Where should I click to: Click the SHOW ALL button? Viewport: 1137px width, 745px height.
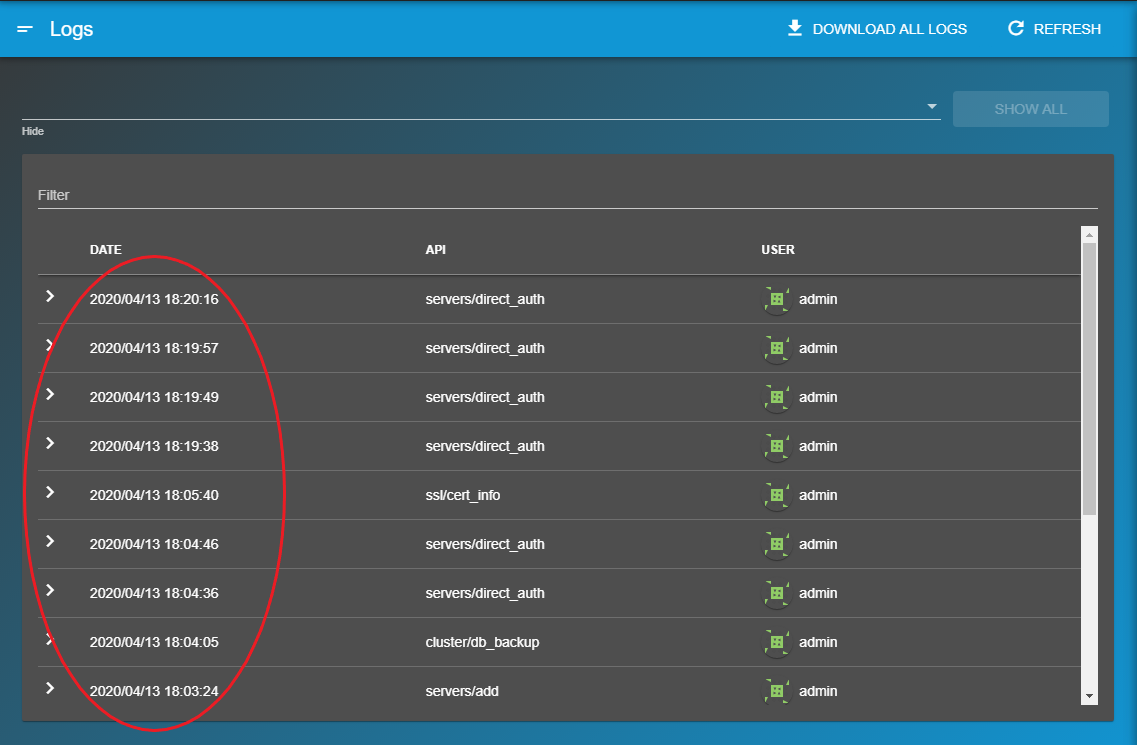pyautogui.click(x=1030, y=109)
